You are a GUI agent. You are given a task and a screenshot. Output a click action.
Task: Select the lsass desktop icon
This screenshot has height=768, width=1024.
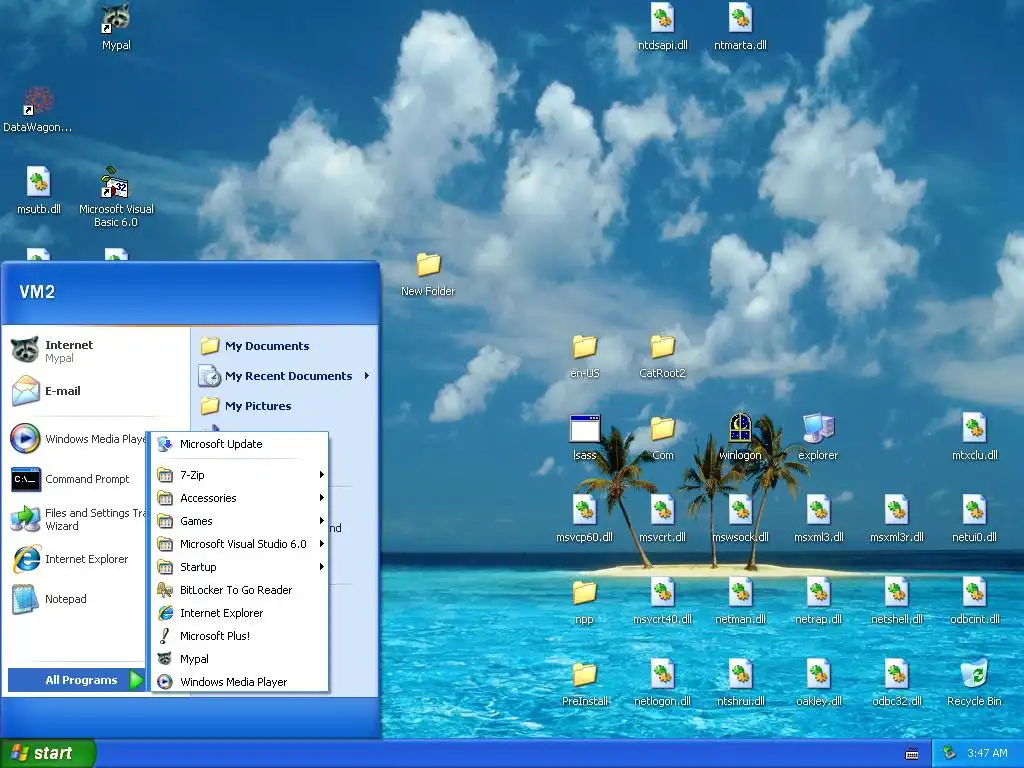click(584, 438)
